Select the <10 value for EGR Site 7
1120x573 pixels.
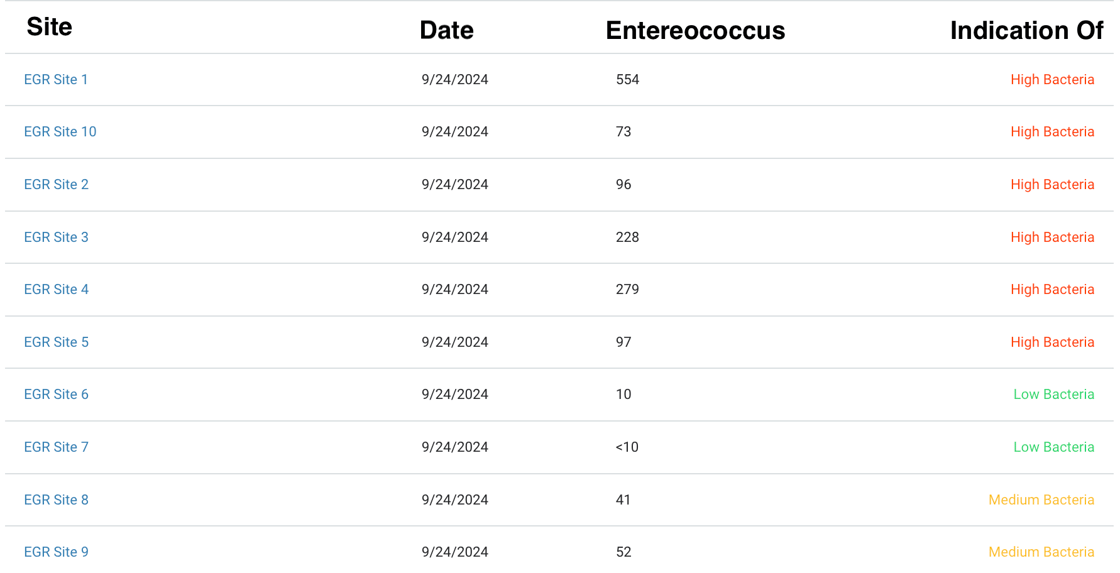tap(627, 447)
